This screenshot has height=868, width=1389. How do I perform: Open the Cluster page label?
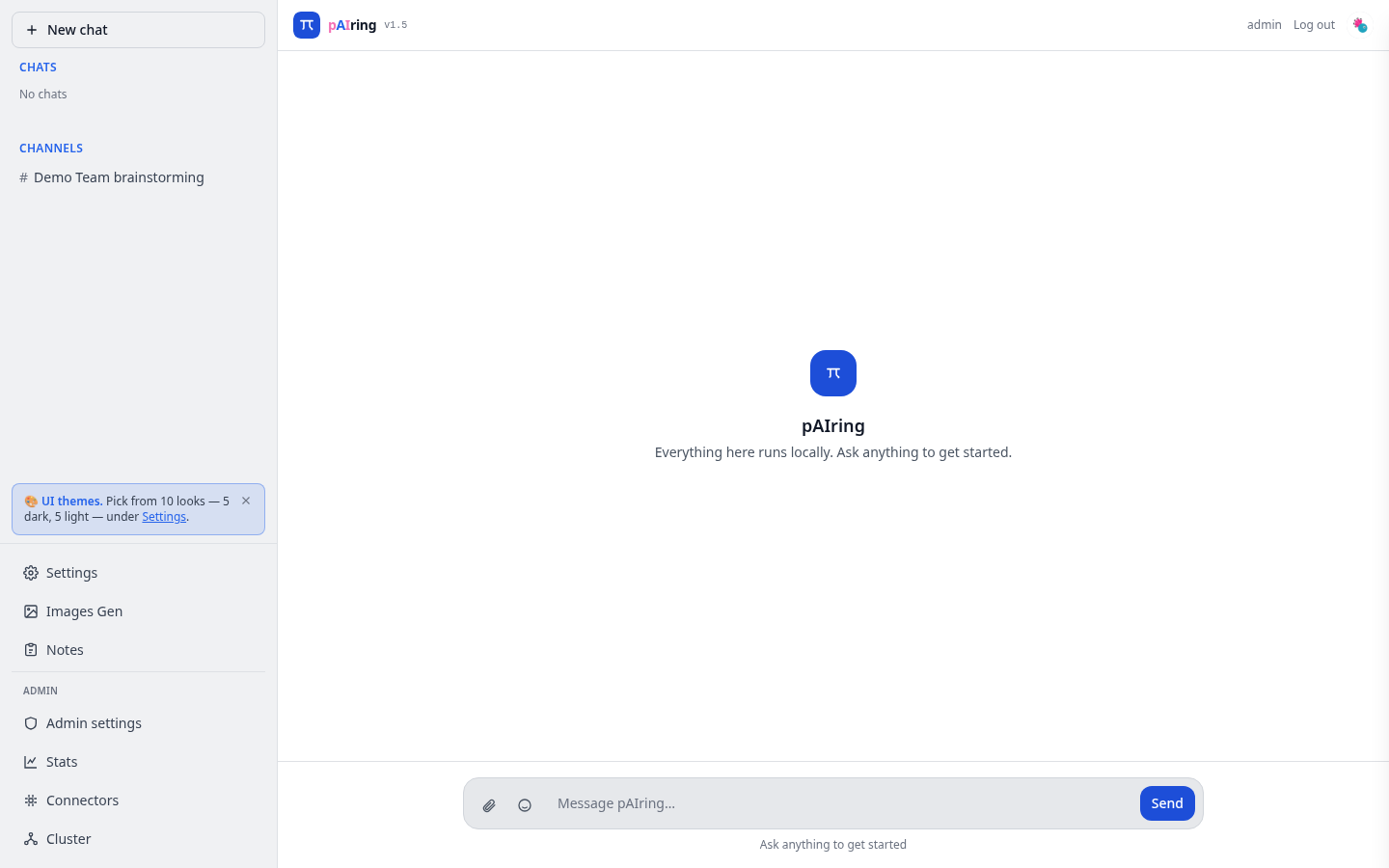[x=68, y=839]
